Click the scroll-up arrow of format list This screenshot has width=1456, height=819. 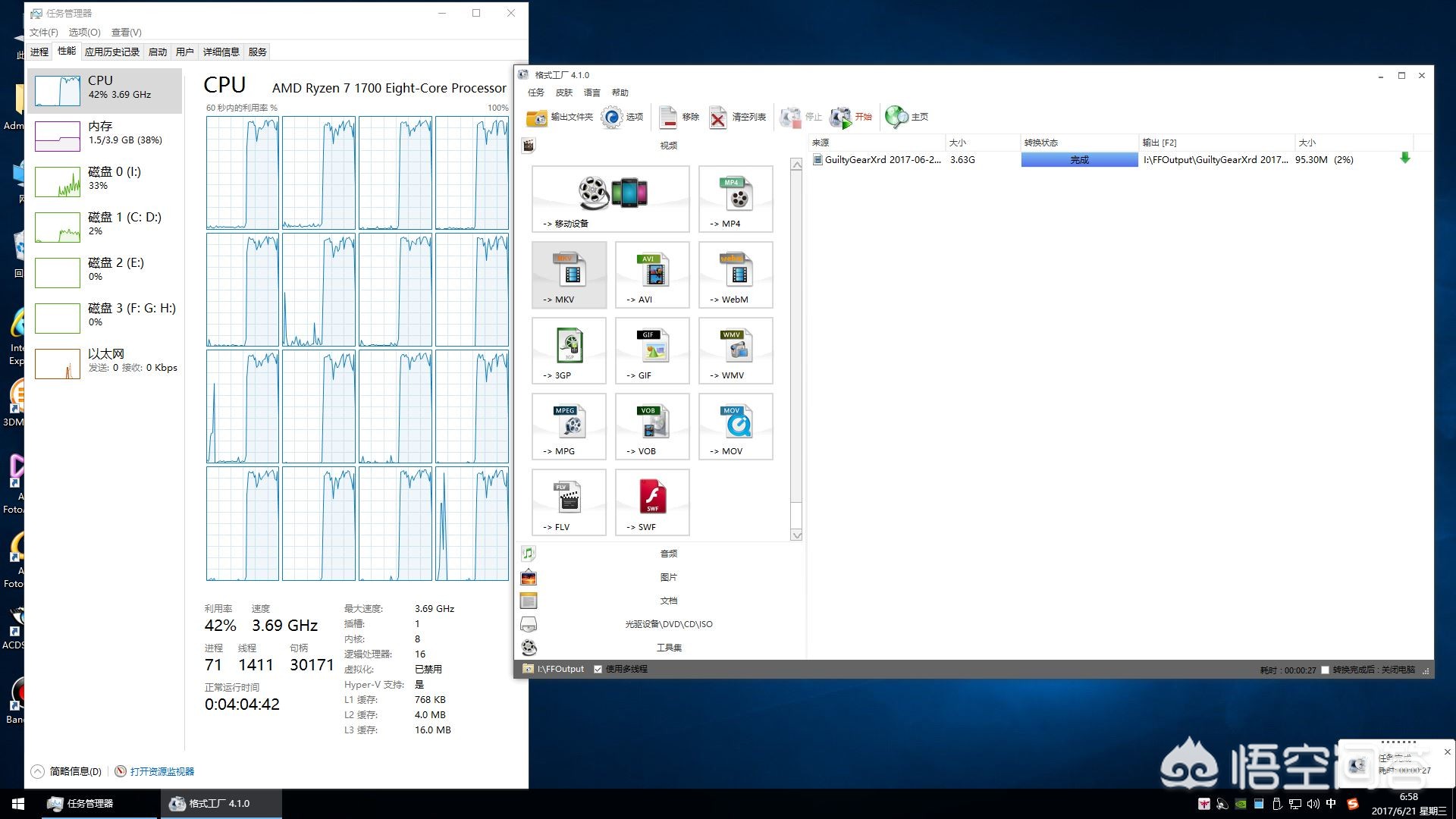[x=796, y=165]
